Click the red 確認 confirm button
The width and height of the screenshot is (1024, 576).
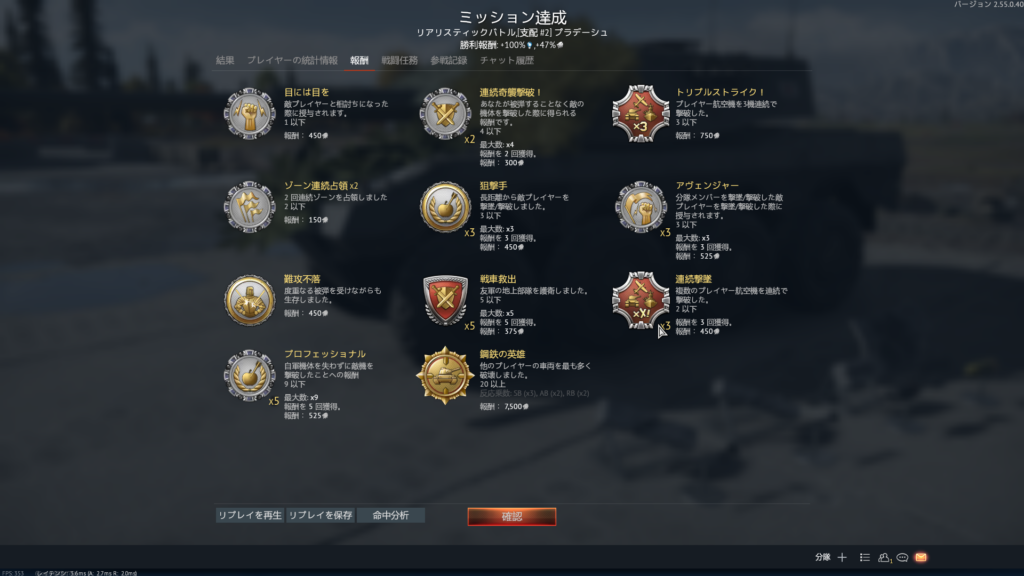coord(511,517)
